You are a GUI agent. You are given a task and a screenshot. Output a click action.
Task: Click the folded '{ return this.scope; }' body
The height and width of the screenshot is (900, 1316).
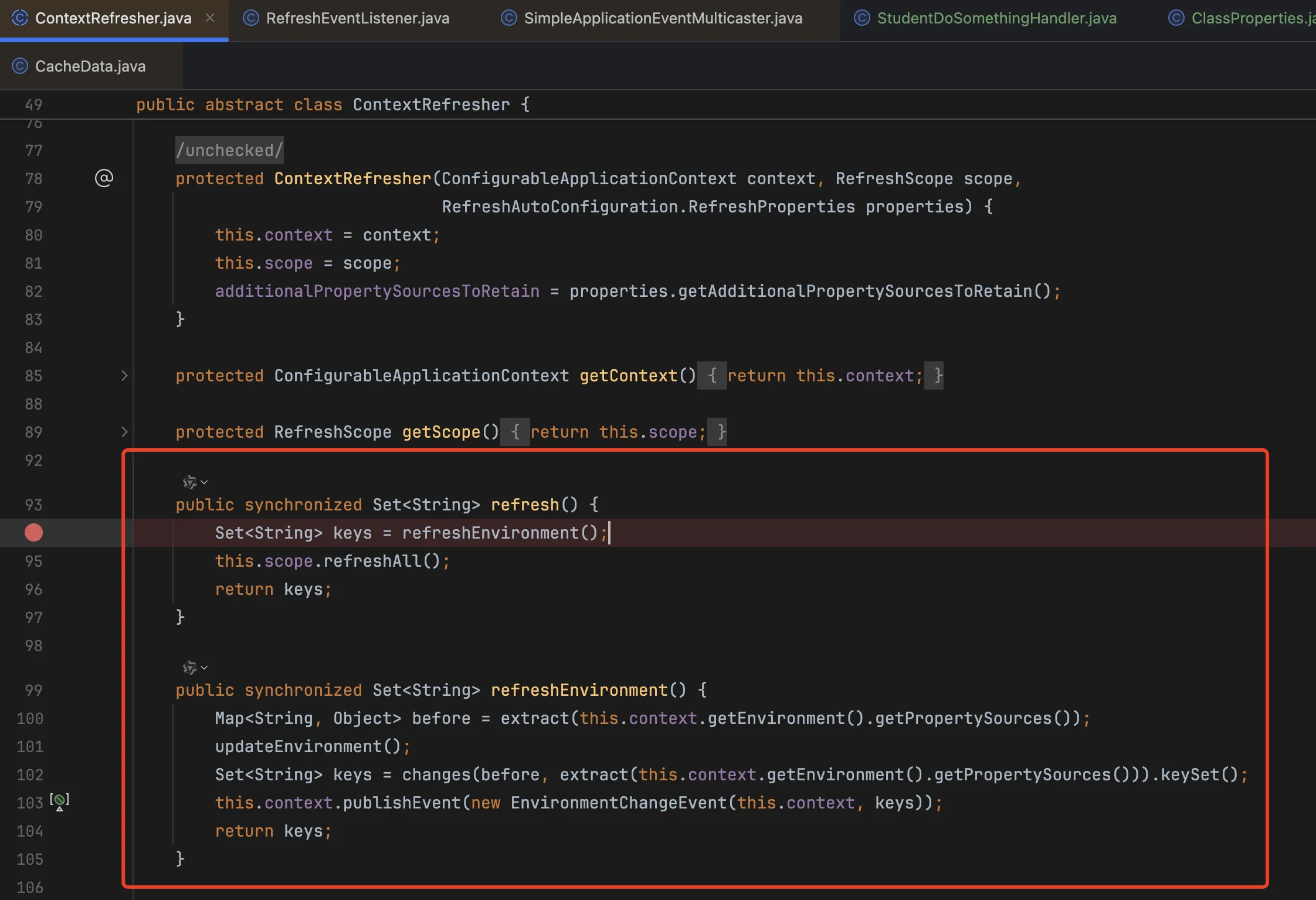point(613,432)
